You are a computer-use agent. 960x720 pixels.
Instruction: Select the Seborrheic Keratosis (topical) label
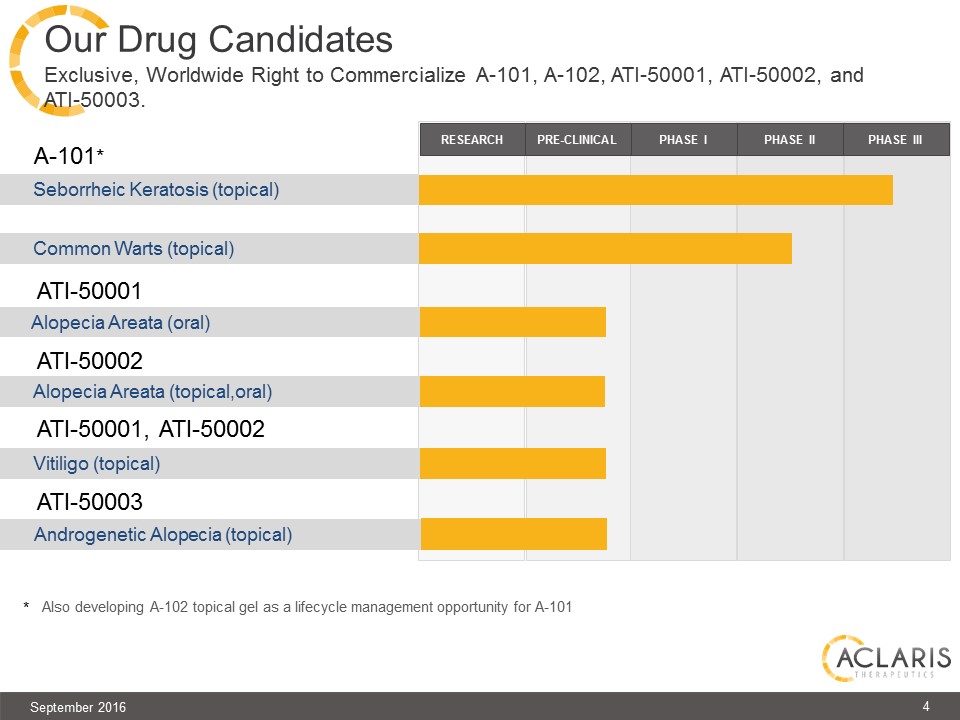click(x=156, y=189)
